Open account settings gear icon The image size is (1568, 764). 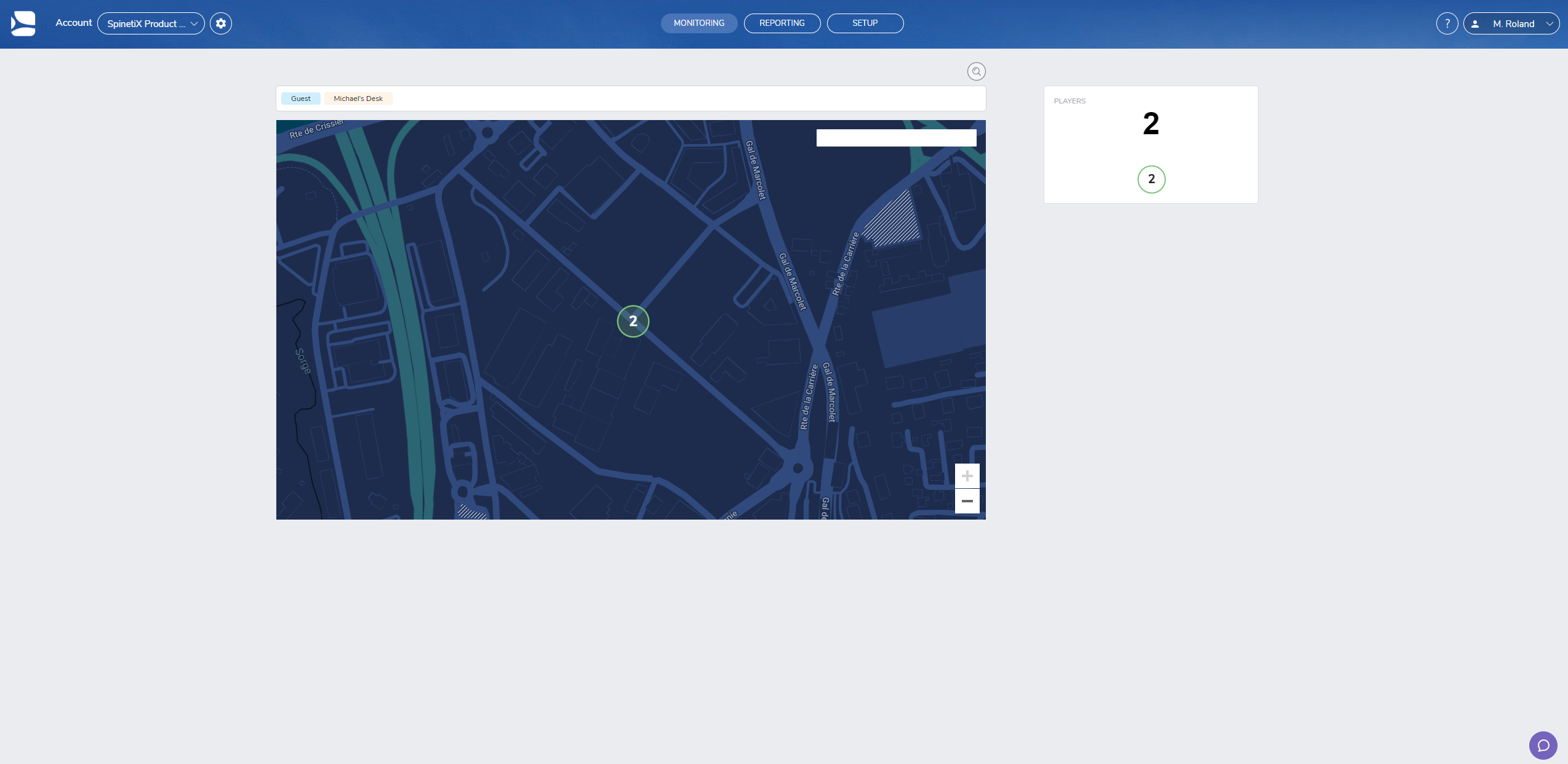click(221, 23)
